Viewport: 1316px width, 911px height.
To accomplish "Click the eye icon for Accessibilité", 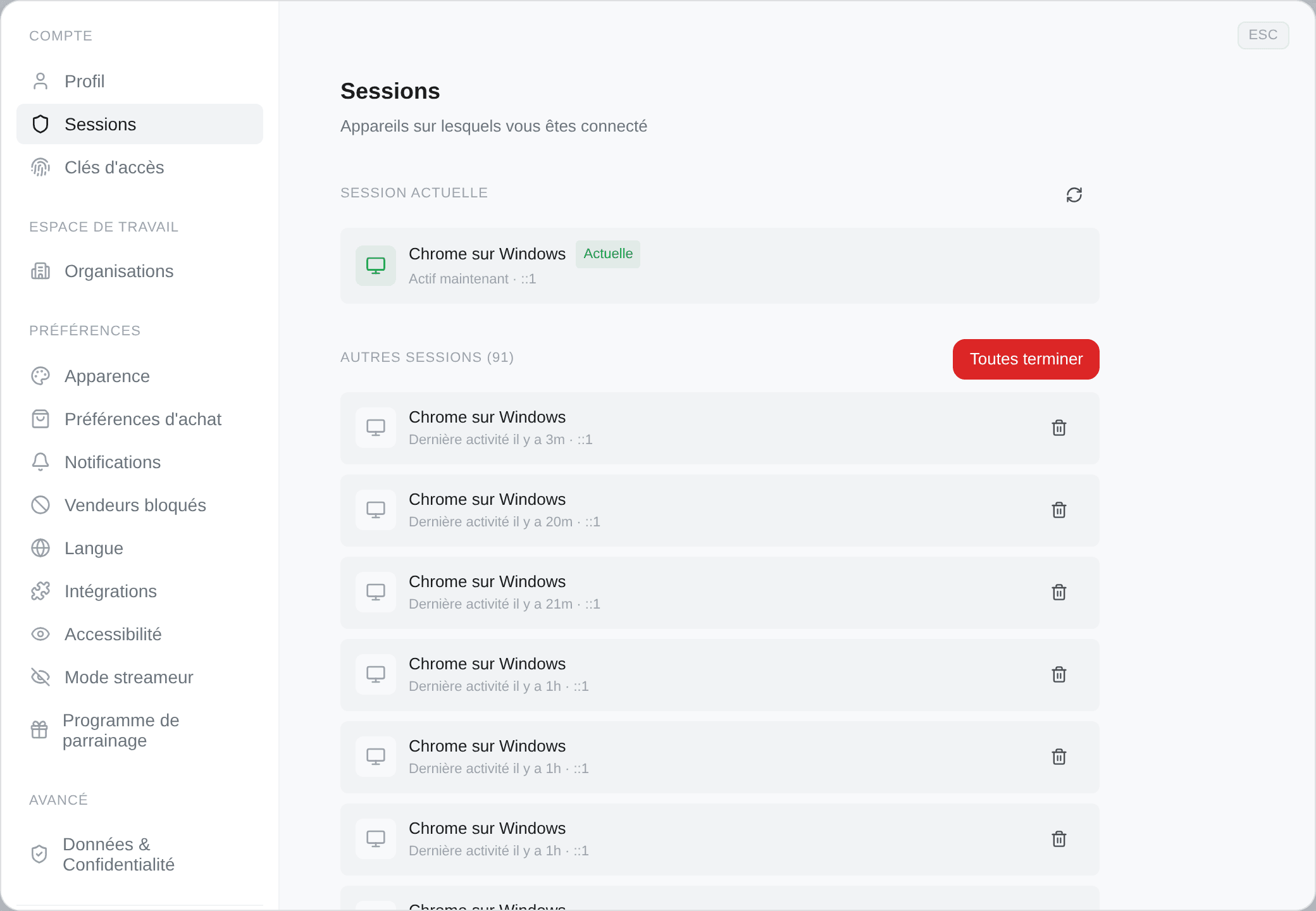I will (x=40, y=634).
